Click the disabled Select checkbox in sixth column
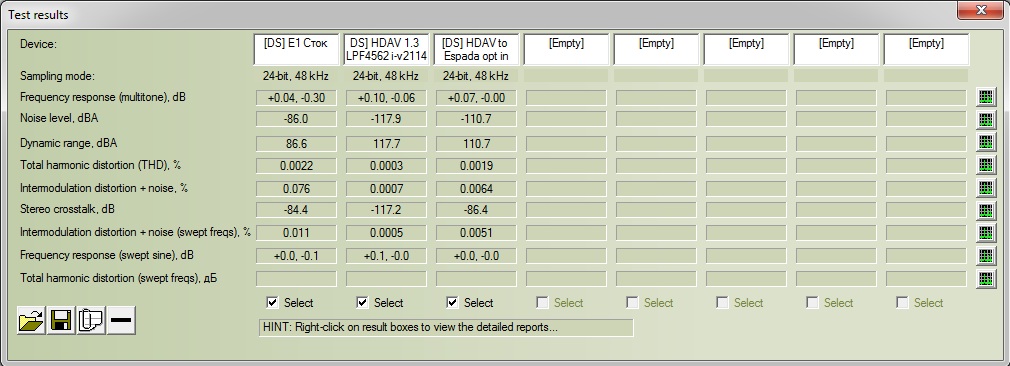1010x366 pixels. (722, 303)
